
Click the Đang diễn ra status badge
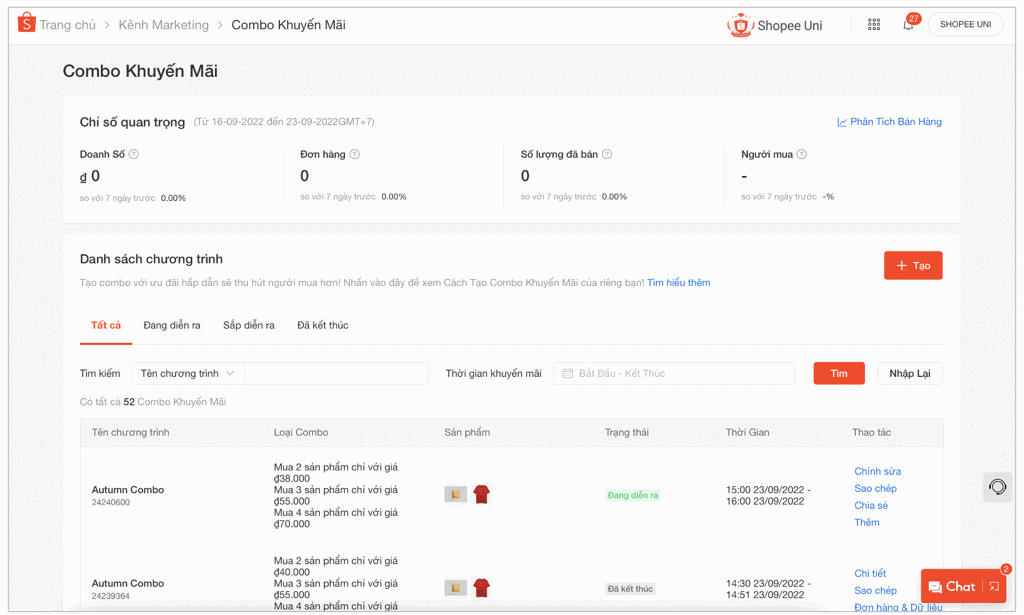[633, 496]
